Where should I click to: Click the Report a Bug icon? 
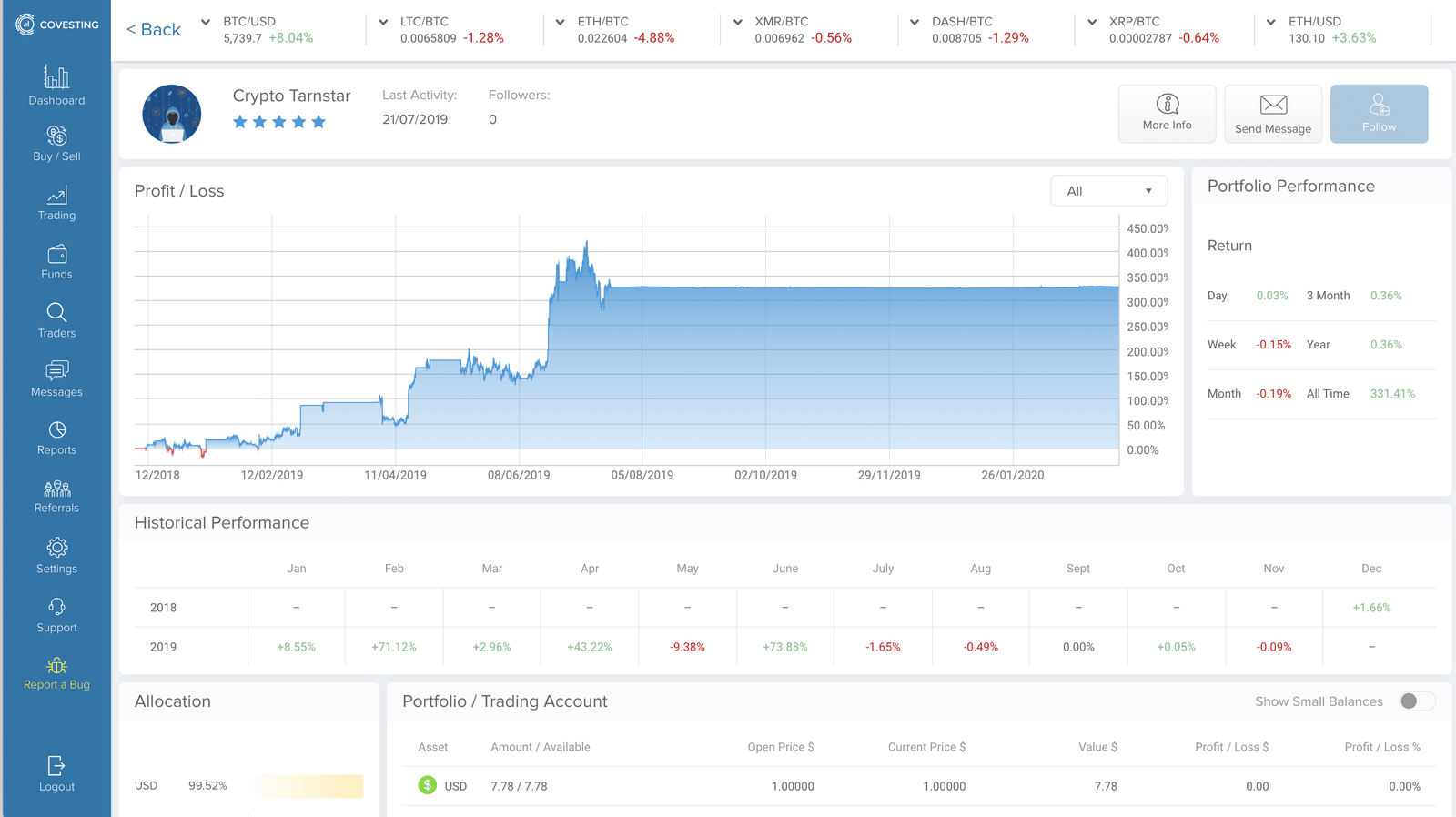pyautogui.click(x=56, y=666)
